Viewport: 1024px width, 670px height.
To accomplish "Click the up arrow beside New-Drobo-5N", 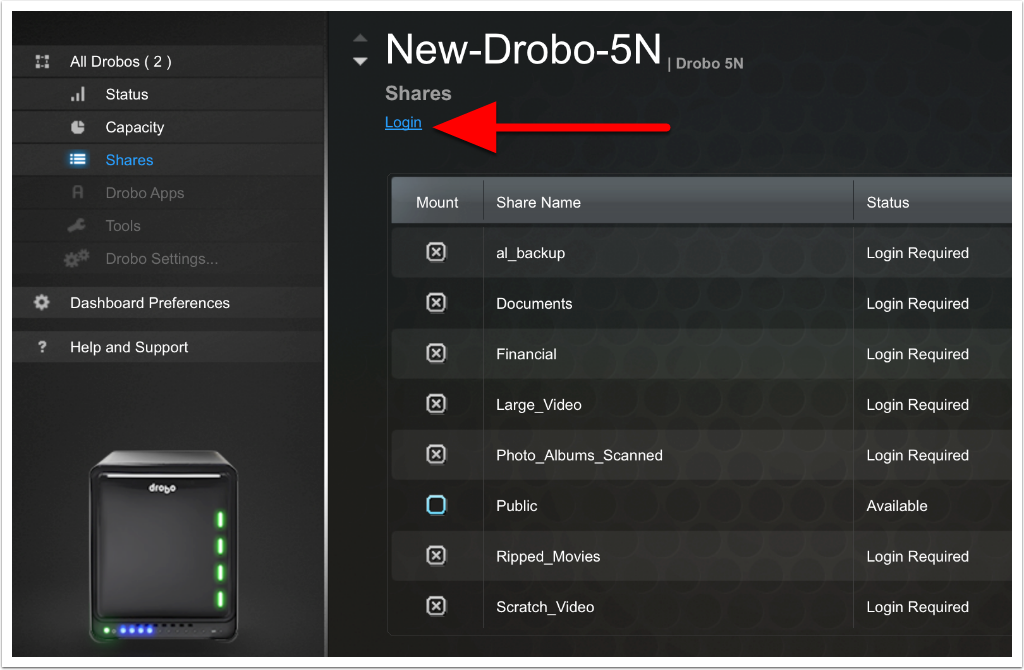I will click(360, 40).
